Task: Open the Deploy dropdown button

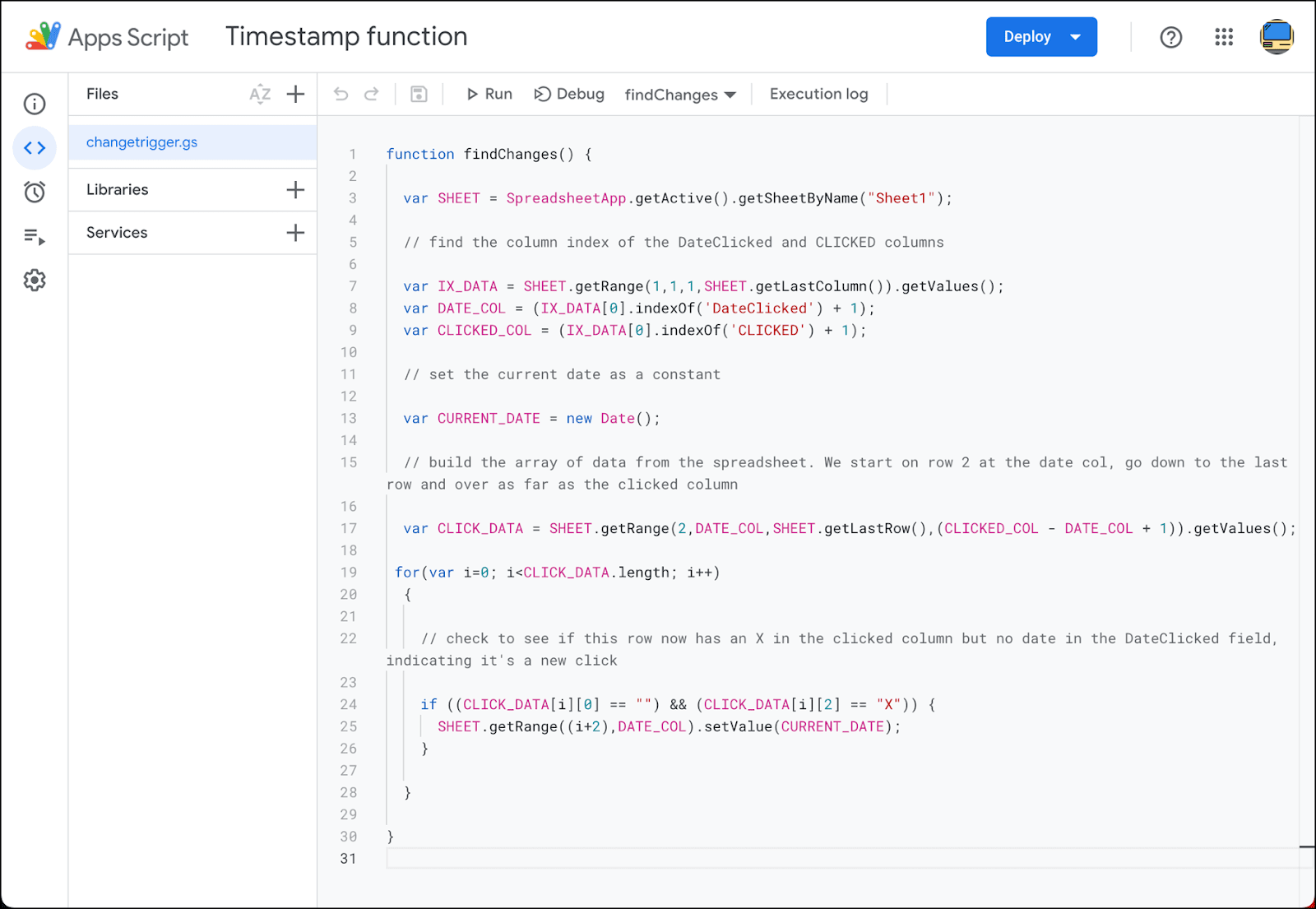Action: click(1041, 37)
